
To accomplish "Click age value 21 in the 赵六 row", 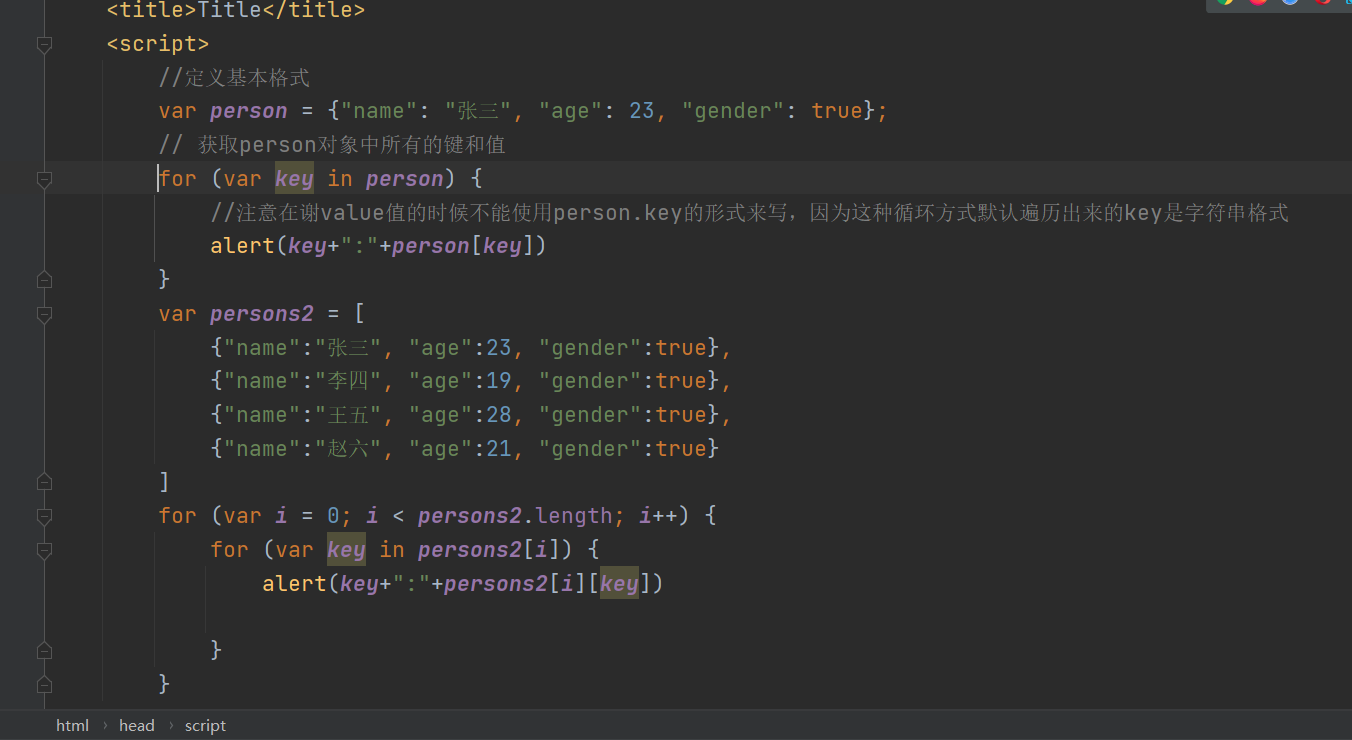I will click(498, 449).
